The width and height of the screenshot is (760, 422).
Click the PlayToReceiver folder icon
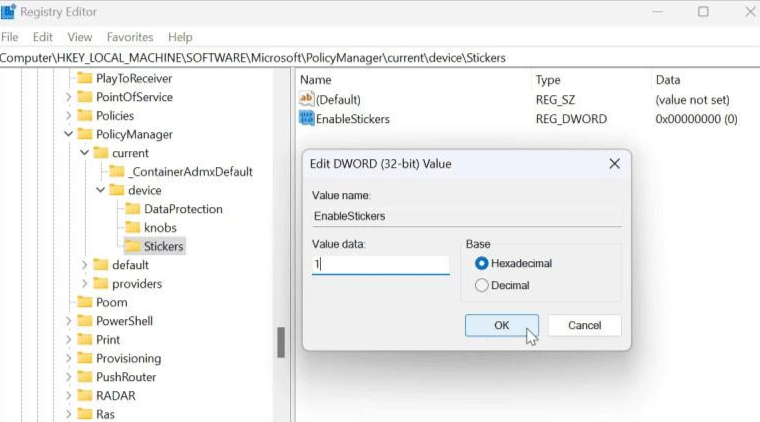(84, 78)
